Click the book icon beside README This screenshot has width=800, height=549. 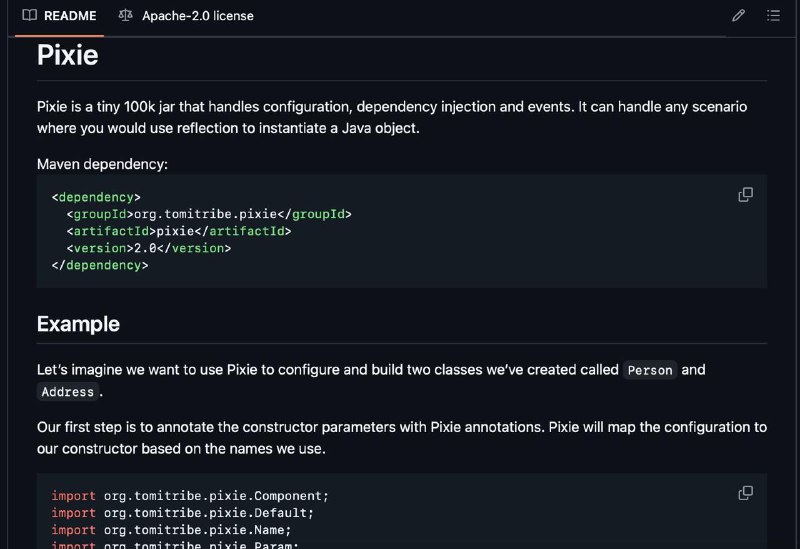pos(30,15)
